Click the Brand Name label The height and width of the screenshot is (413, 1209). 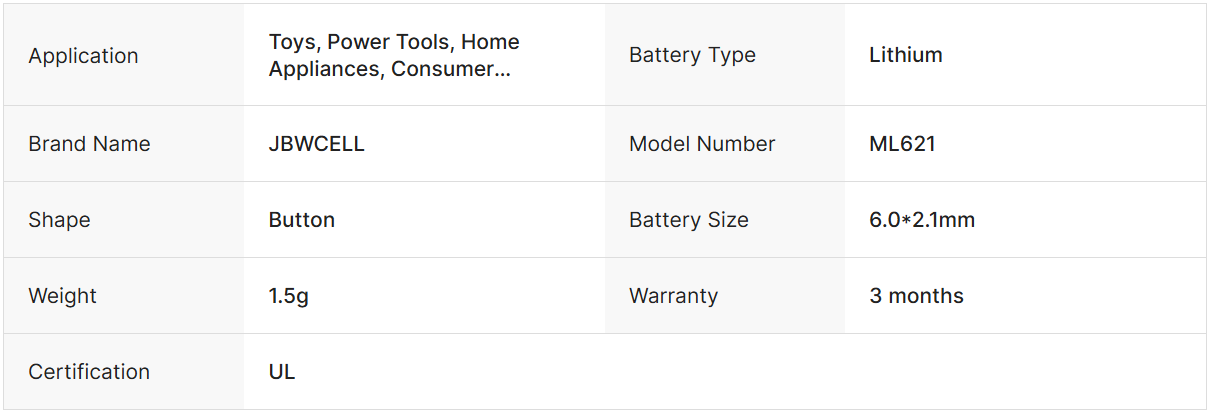(89, 144)
